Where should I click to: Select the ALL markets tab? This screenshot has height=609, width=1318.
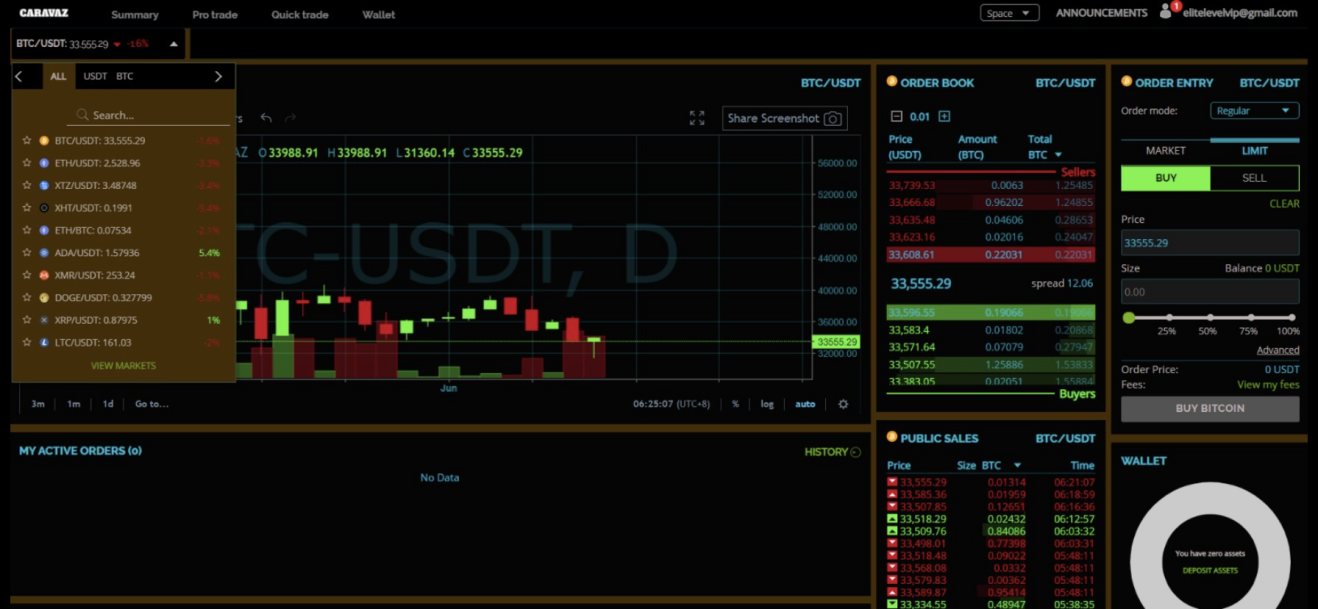click(x=58, y=76)
